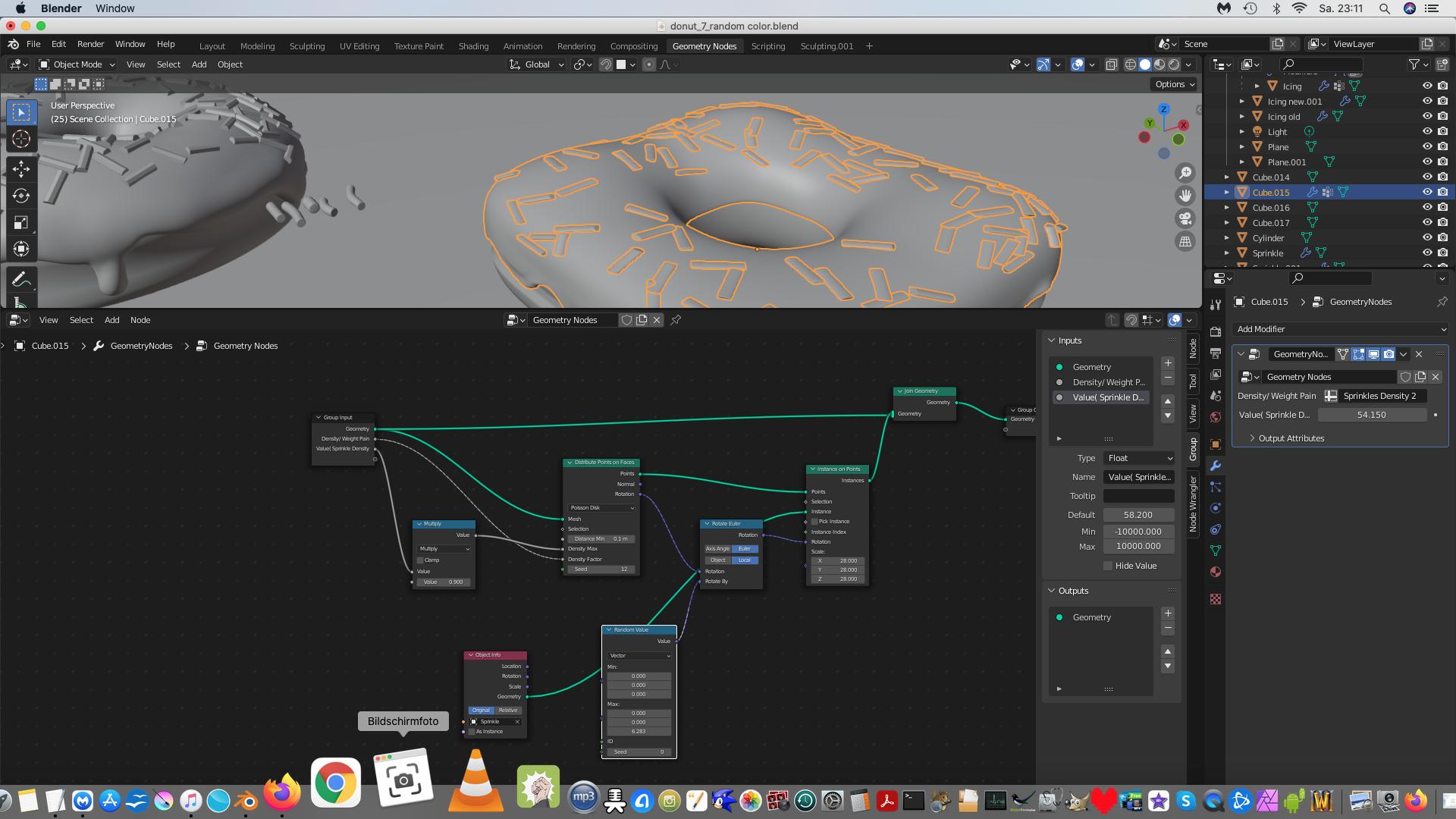Open the File menu

(33, 44)
